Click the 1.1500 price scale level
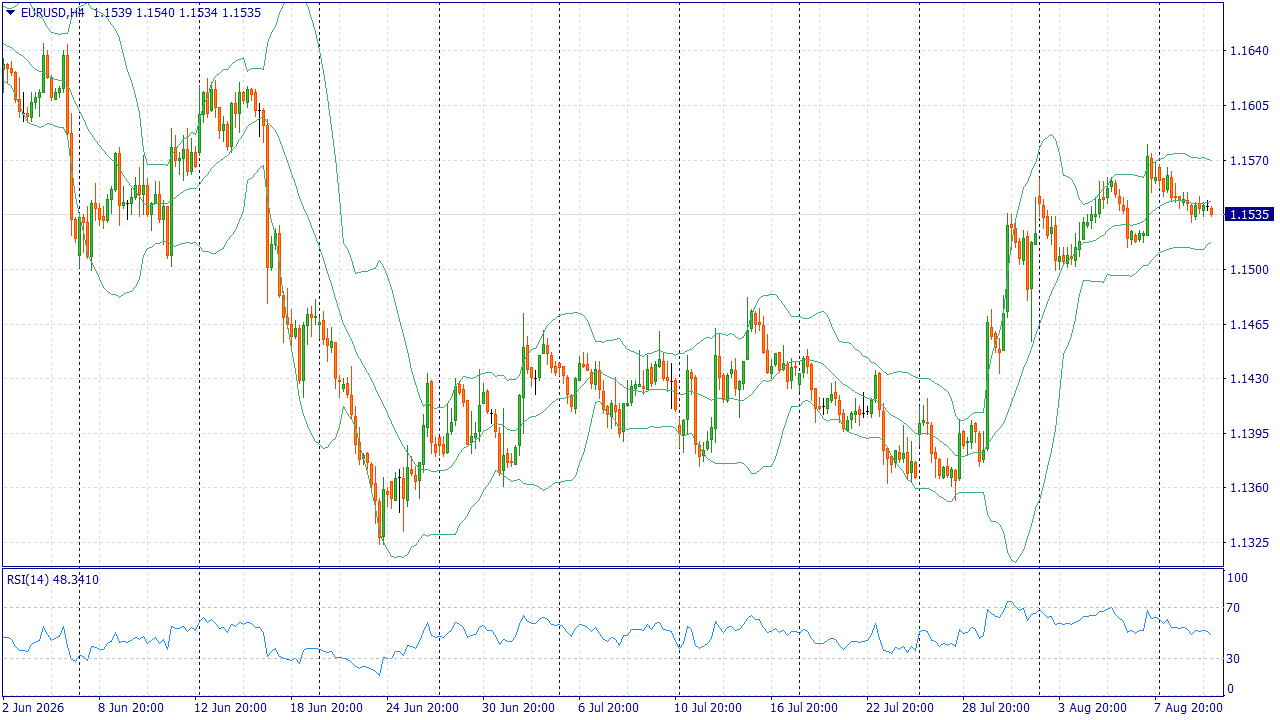 pyautogui.click(x=1249, y=269)
